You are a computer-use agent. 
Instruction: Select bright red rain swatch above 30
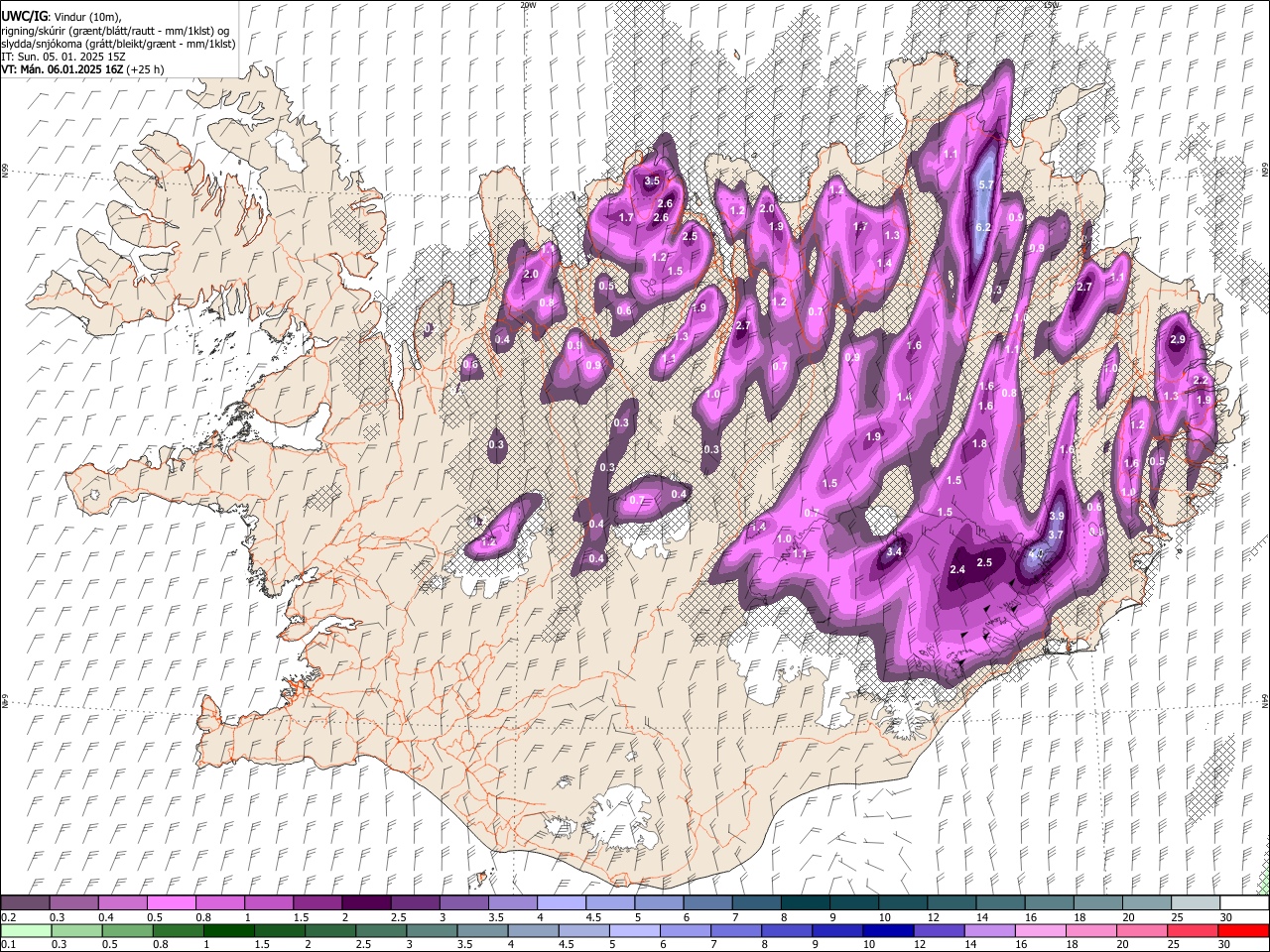[1243, 930]
